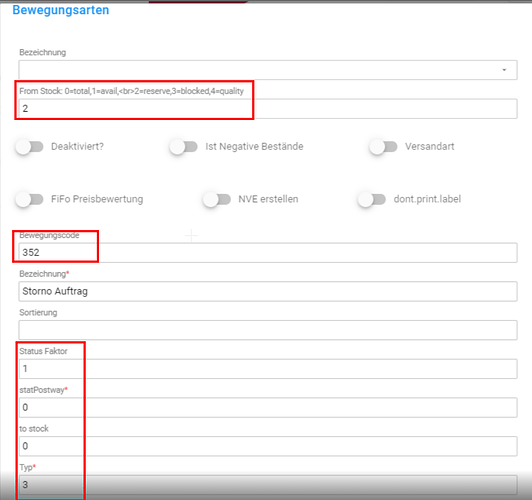Focus the Bewegungscode field with 352
This screenshot has height=500, width=532.
pos(268,252)
